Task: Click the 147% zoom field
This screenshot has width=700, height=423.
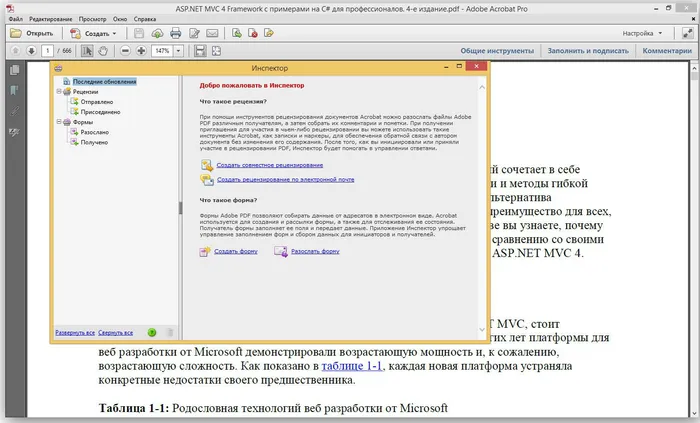Action: tap(162, 51)
